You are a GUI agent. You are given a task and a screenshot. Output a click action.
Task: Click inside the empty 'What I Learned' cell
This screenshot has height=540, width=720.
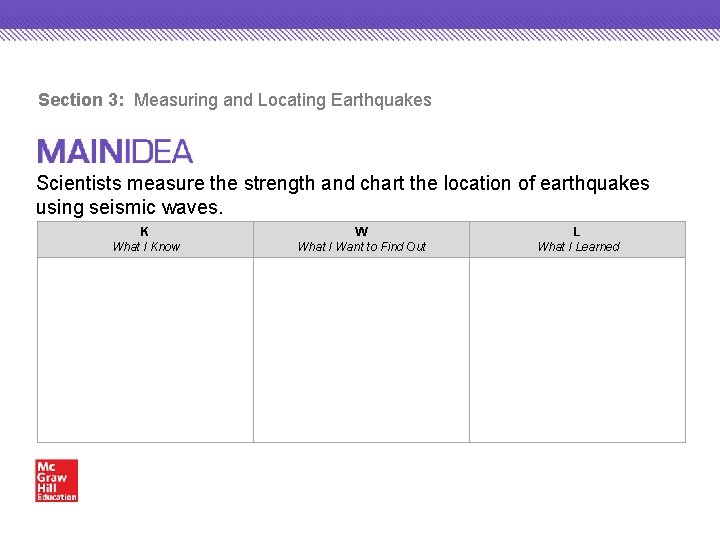pos(577,350)
